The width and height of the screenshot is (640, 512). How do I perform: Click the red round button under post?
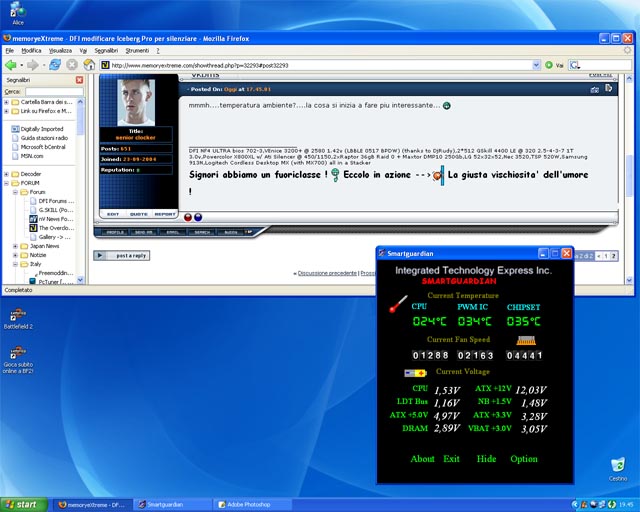(x=188, y=217)
